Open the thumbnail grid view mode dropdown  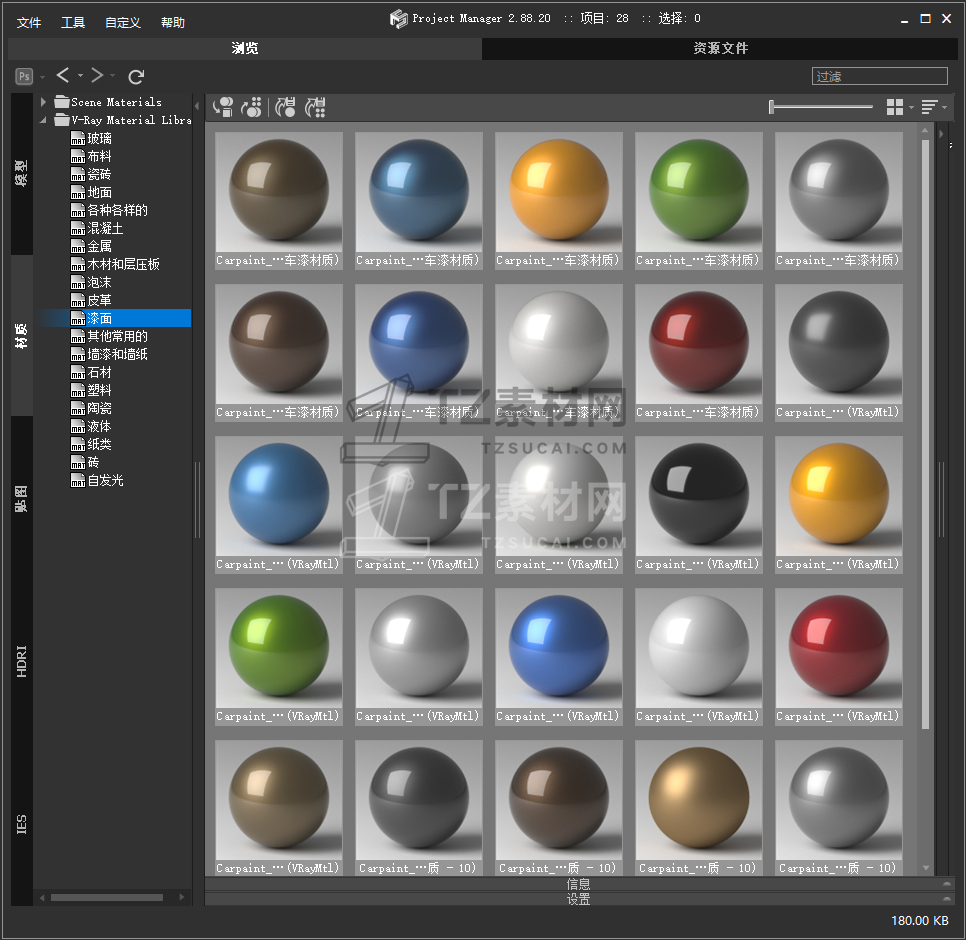899,107
